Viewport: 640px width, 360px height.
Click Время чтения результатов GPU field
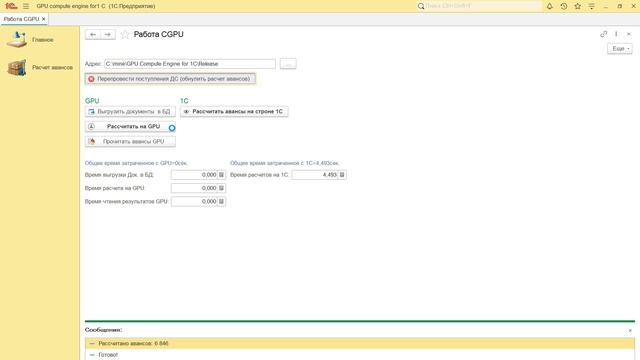[194, 202]
